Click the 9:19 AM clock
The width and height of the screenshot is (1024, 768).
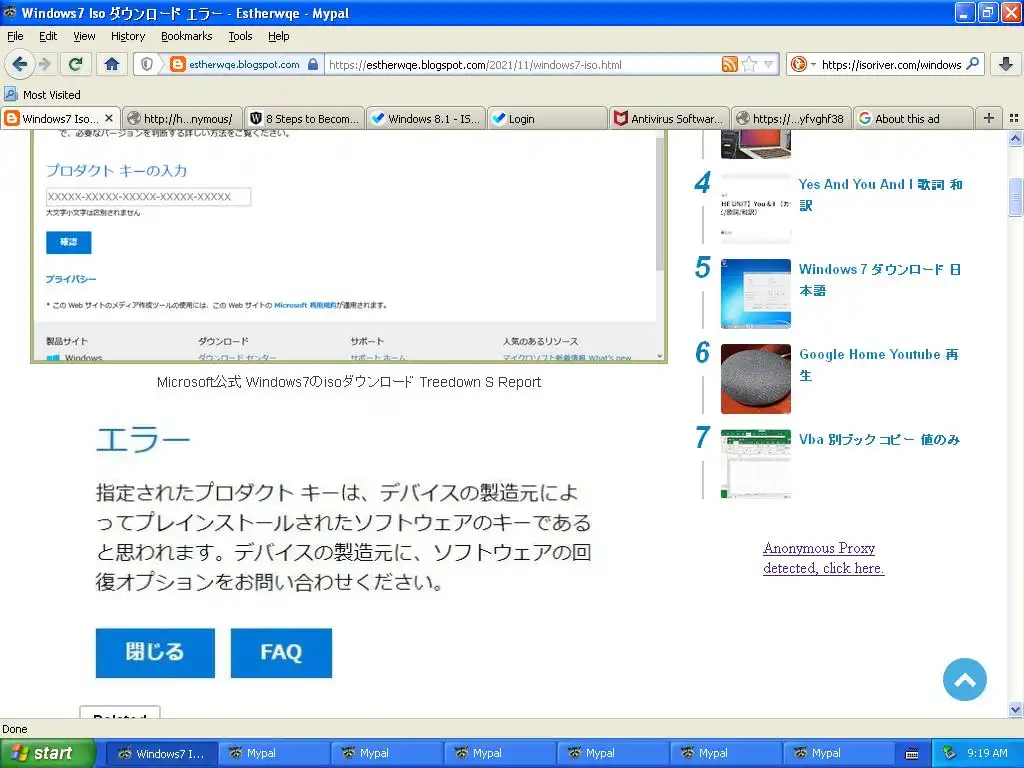click(987, 753)
